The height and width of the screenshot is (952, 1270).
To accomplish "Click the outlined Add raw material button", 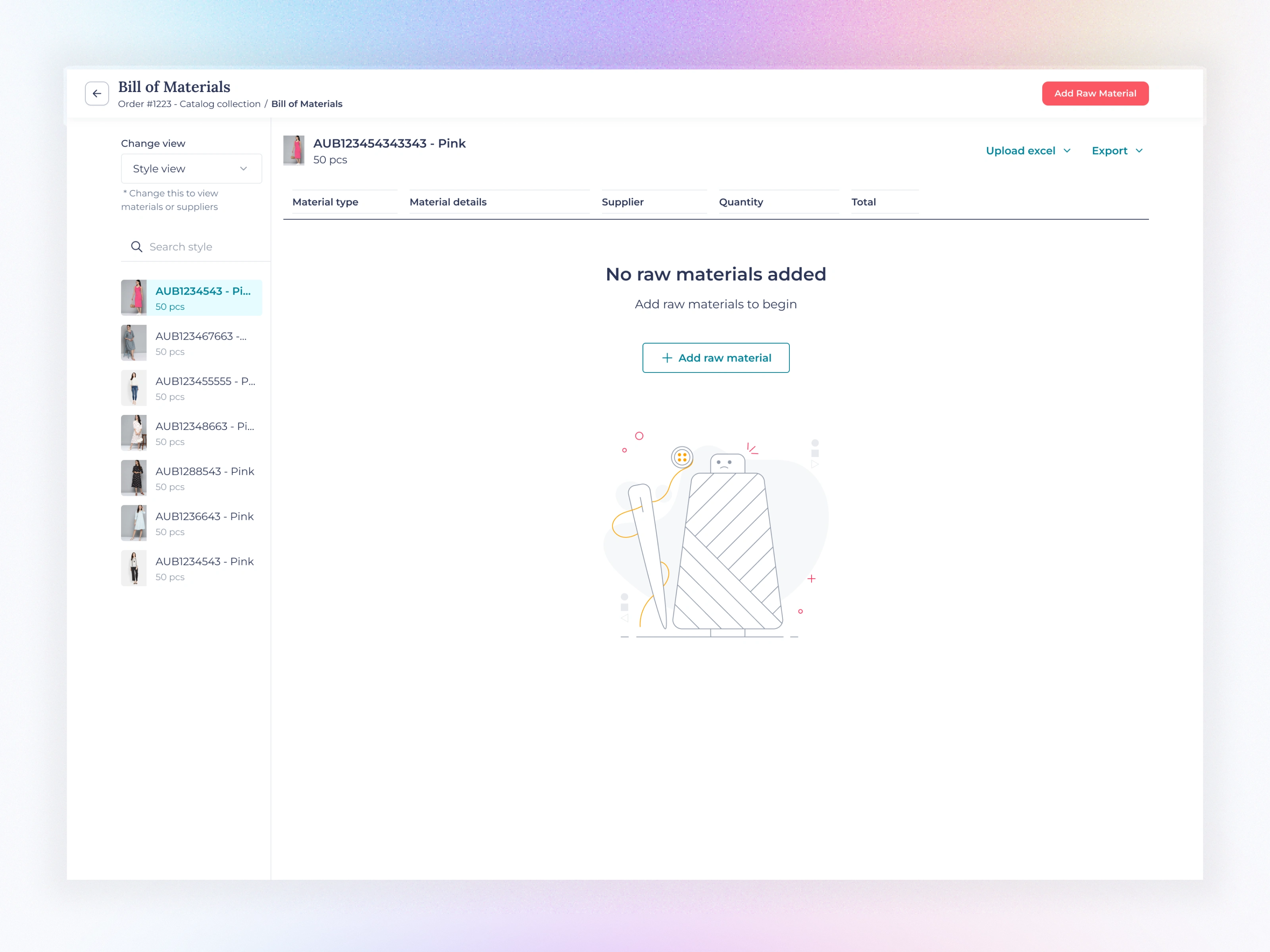I will (x=716, y=358).
